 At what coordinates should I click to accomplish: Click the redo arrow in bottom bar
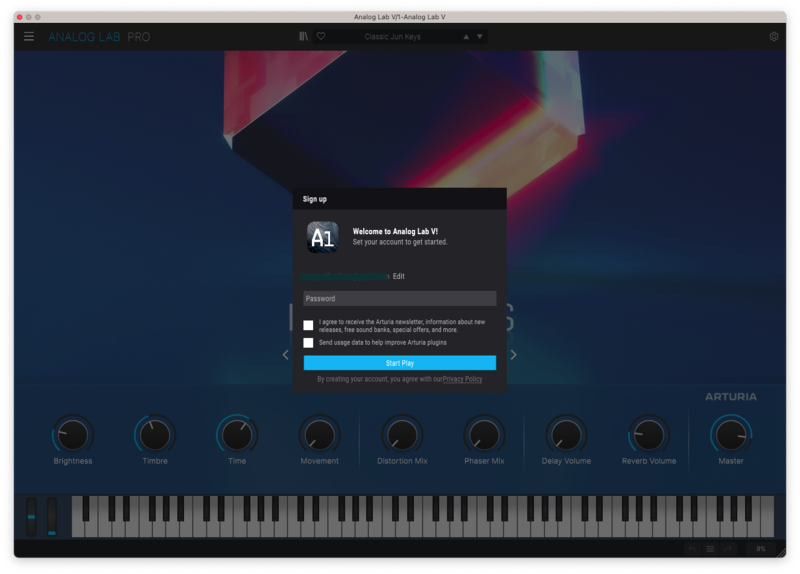729,549
